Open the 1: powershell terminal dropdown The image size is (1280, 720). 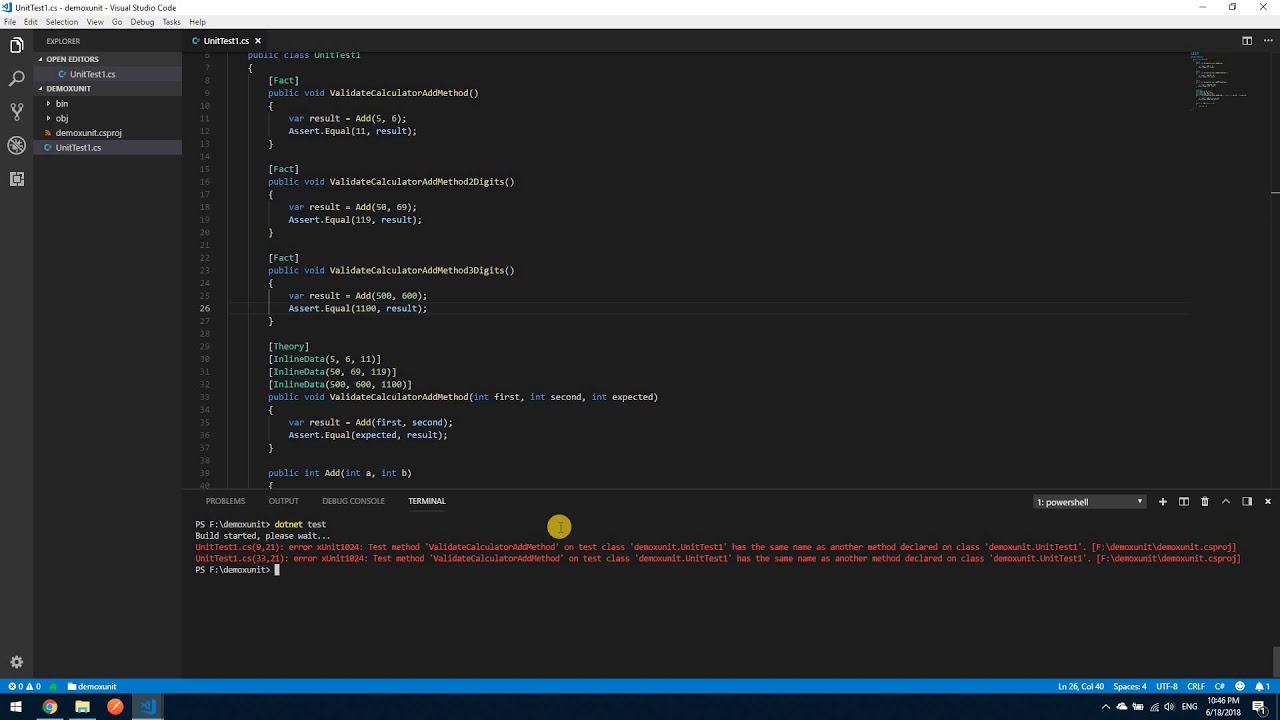1089,502
